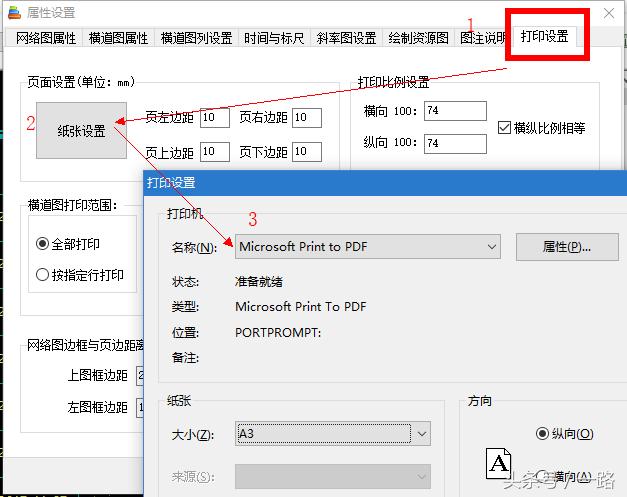The height and width of the screenshot is (497, 627).
Task: Select 按指定行打印 radio button
Action: coord(80,275)
